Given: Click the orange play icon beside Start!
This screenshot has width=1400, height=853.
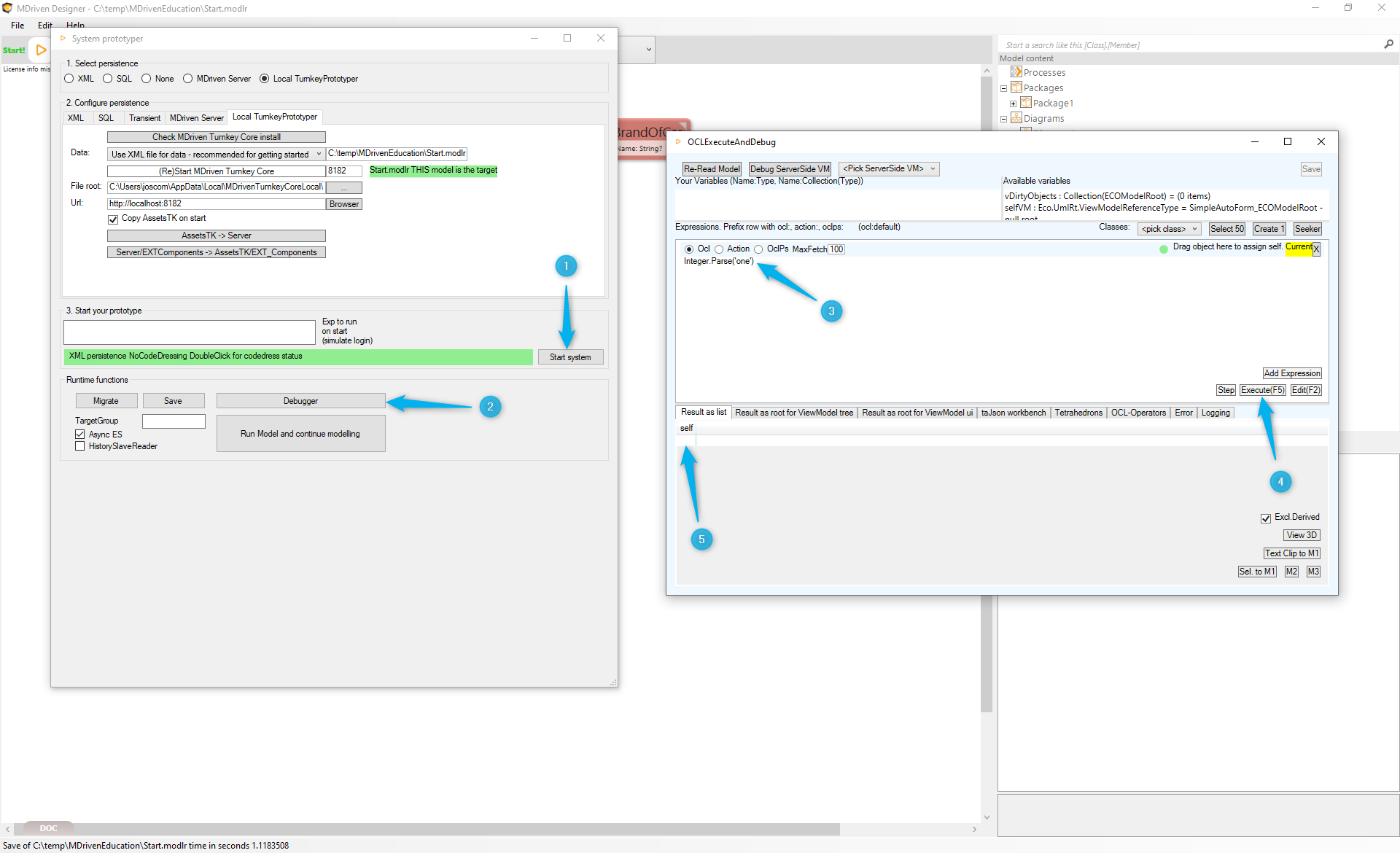Looking at the screenshot, I should pos(41,50).
